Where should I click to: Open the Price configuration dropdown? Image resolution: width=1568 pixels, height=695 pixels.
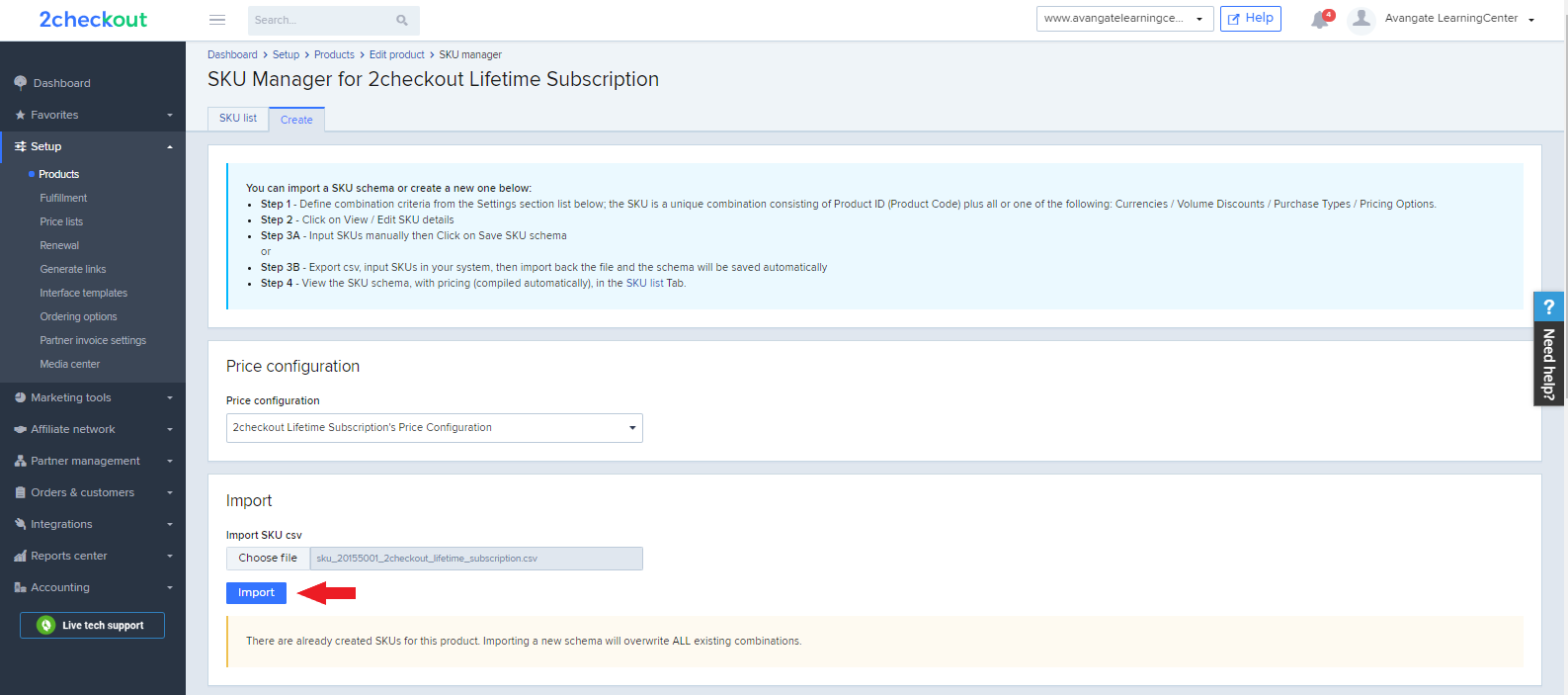[435, 428]
